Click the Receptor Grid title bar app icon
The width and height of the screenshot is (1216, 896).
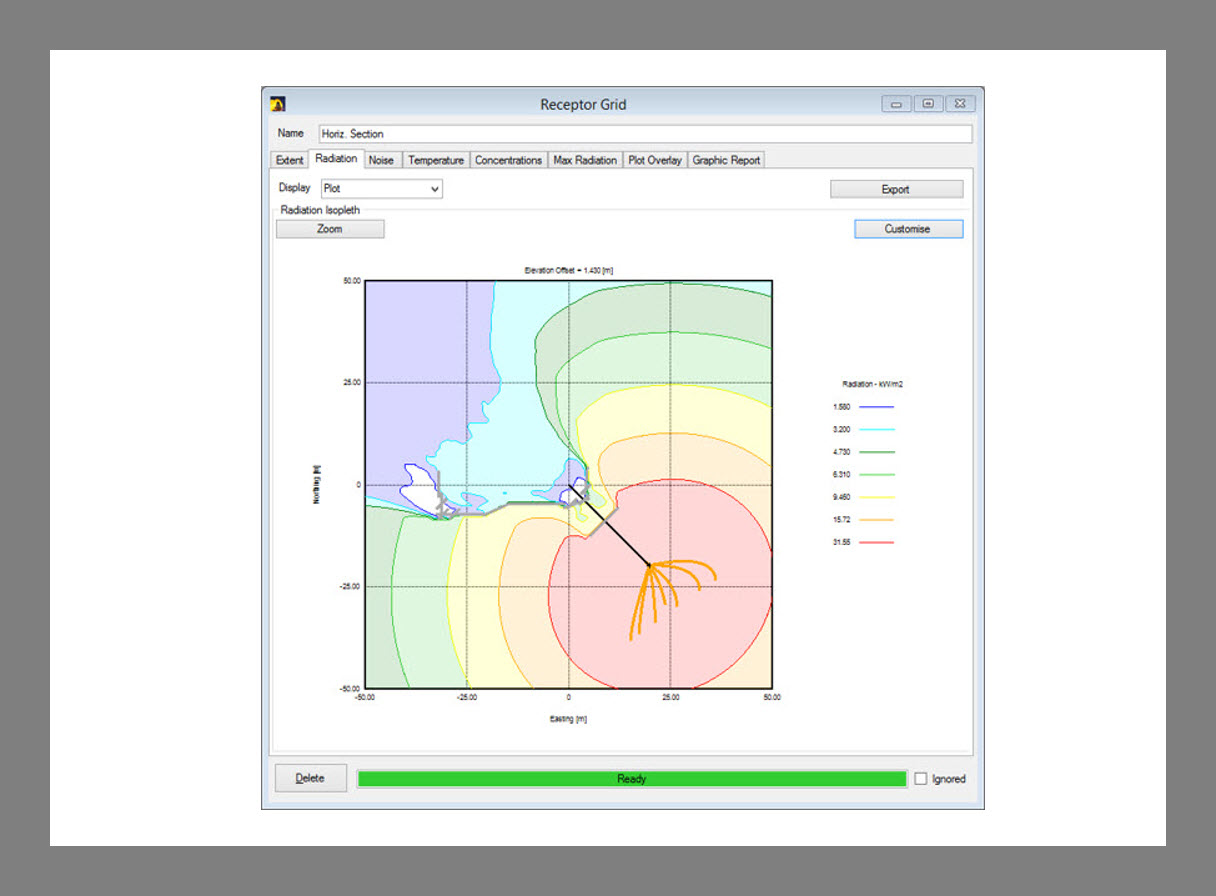278,104
